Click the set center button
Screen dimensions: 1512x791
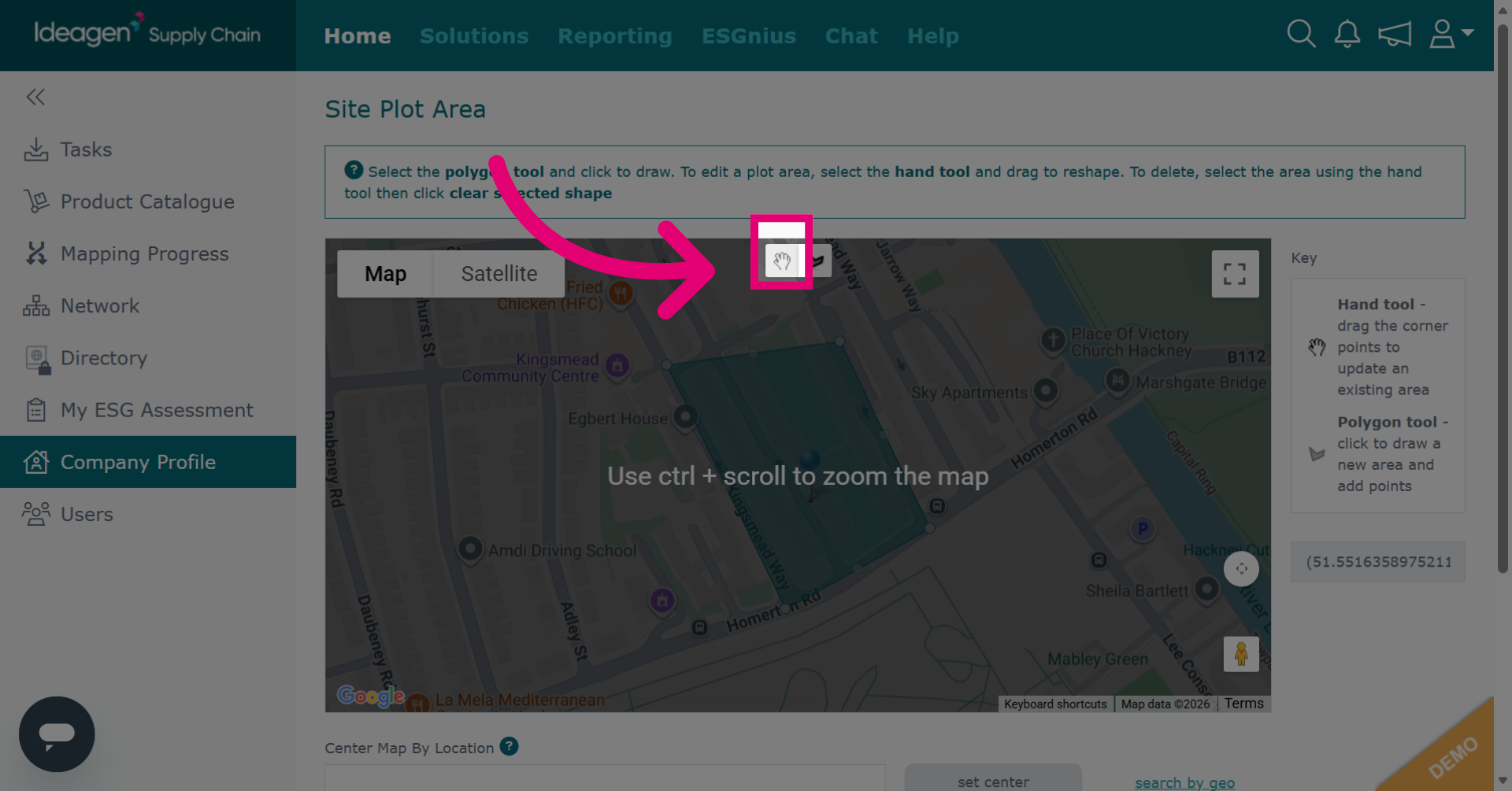[x=993, y=779]
